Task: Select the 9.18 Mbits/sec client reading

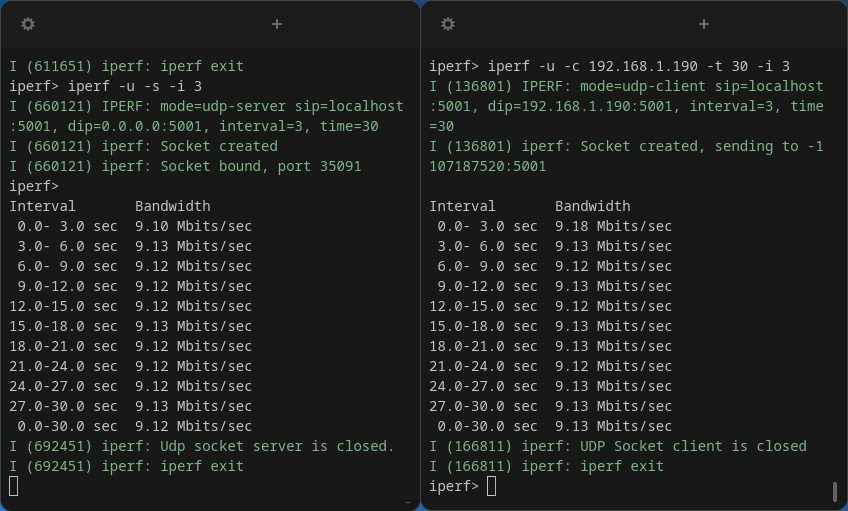Action: click(613, 226)
